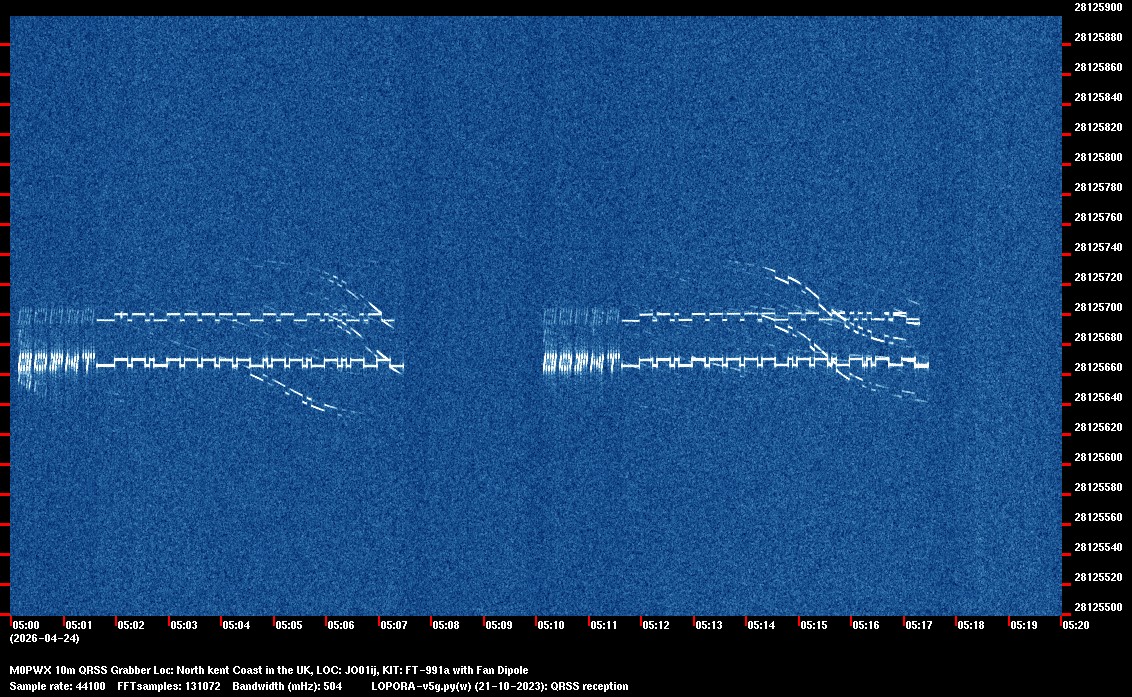The image size is (1132, 697).
Task: Click the 05:09 time axis label
Action: [x=499, y=625]
